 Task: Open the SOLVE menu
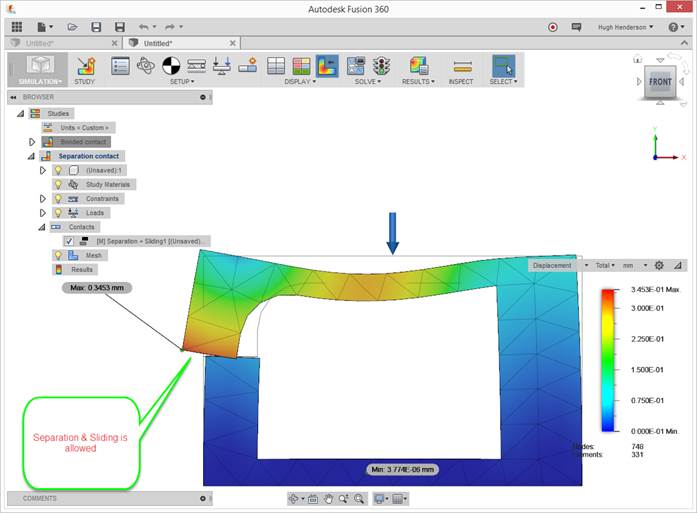click(x=368, y=82)
